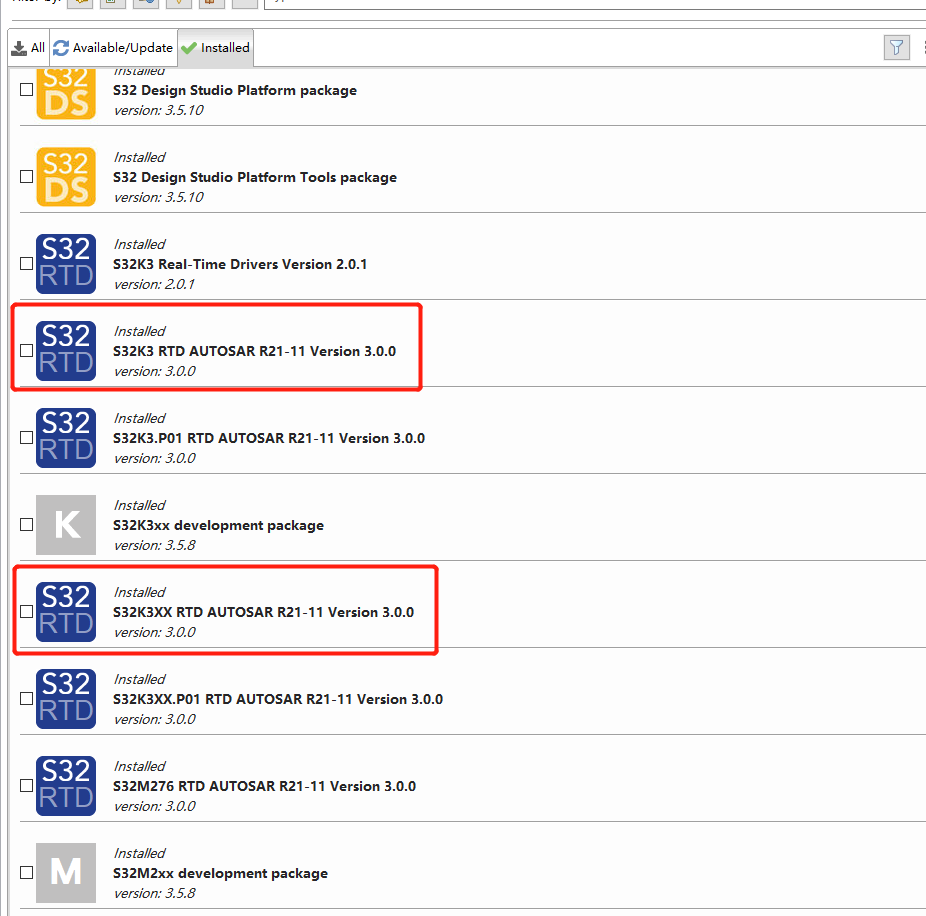Click the S32M276 RTD package icon

pyautogui.click(x=66, y=786)
